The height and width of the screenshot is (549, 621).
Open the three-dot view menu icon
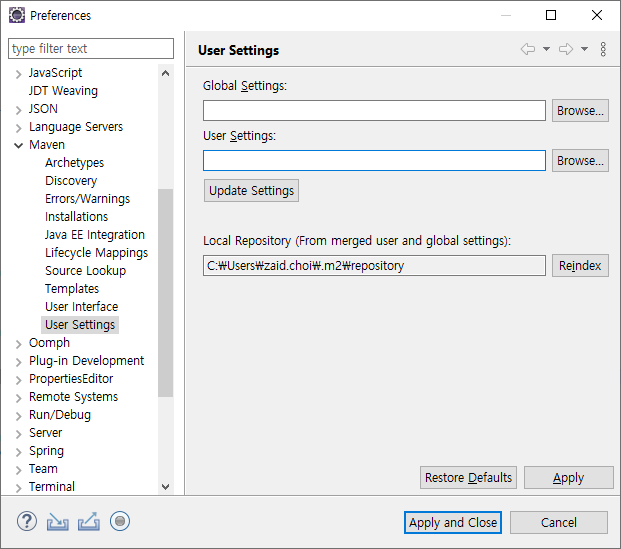tap(603, 49)
